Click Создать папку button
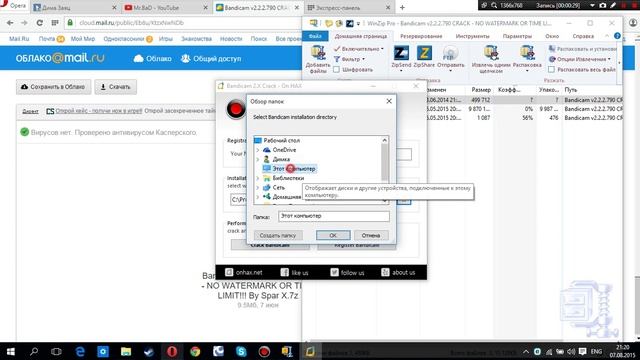 pos(278,236)
